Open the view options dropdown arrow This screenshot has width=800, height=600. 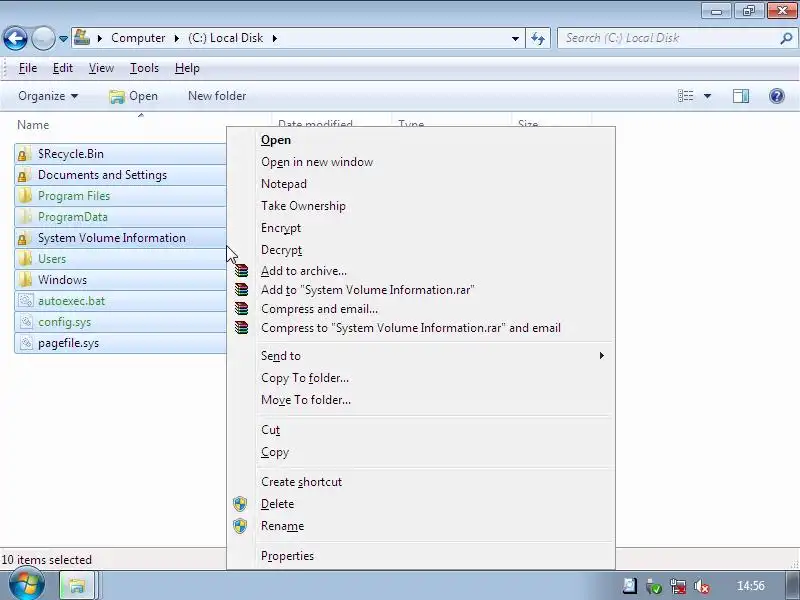pyautogui.click(x=707, y=96)
